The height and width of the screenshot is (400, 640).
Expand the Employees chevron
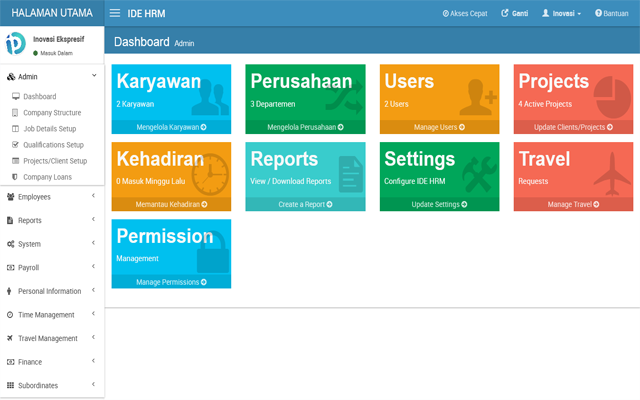click(93, 196)
